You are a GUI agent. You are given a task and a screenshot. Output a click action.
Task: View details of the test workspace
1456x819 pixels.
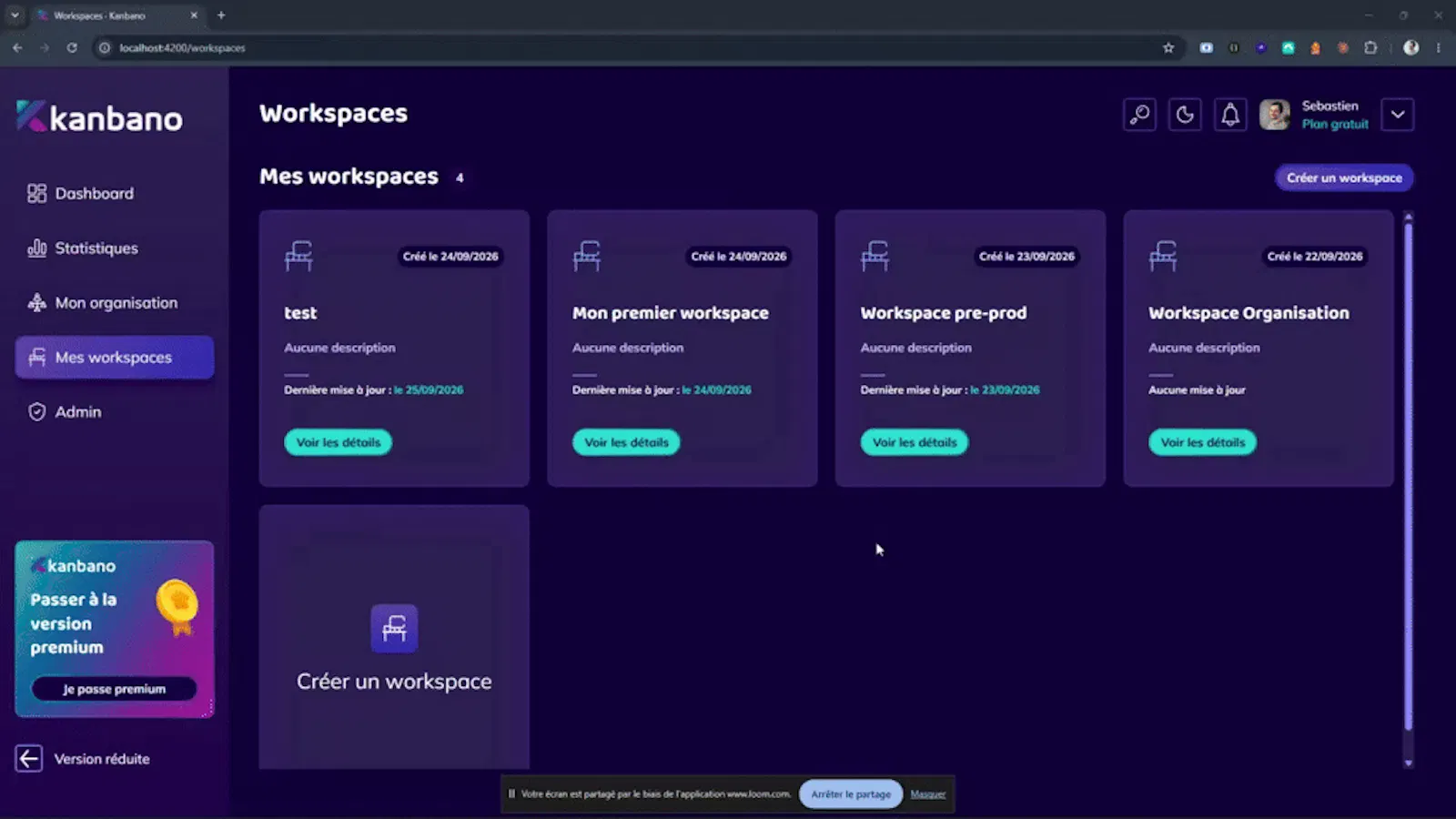pyautogui.click(x=338, y=442)
